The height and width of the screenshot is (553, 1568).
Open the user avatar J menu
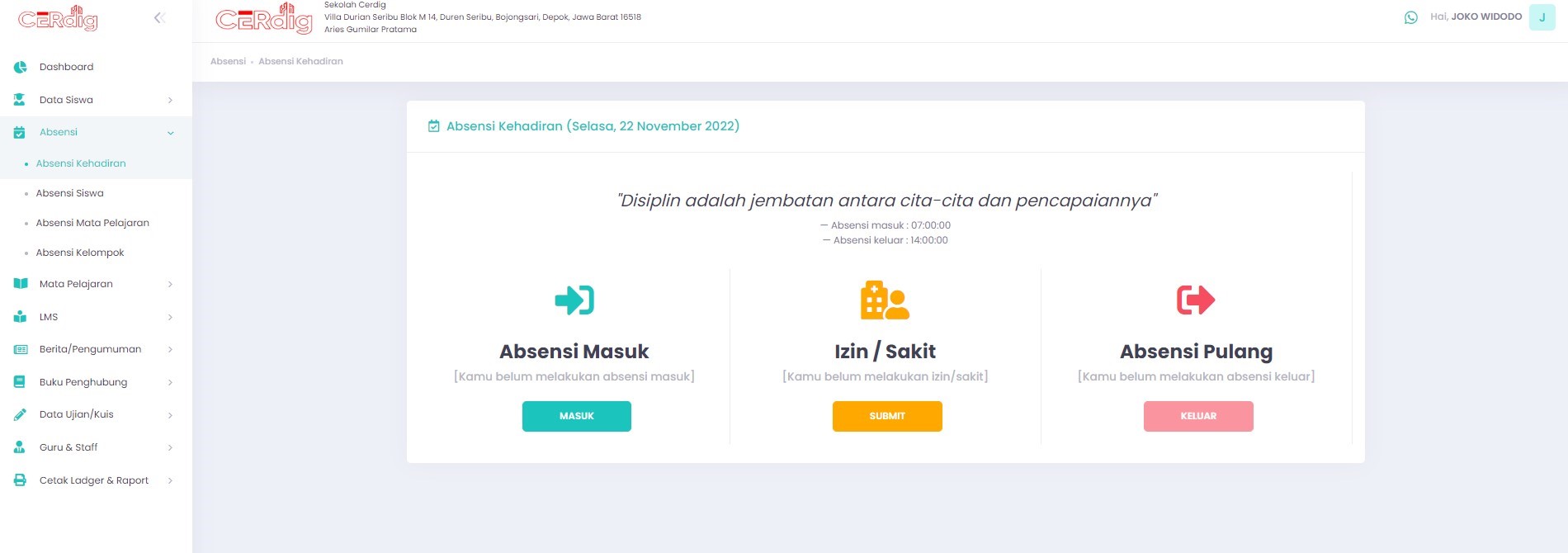1542,17
